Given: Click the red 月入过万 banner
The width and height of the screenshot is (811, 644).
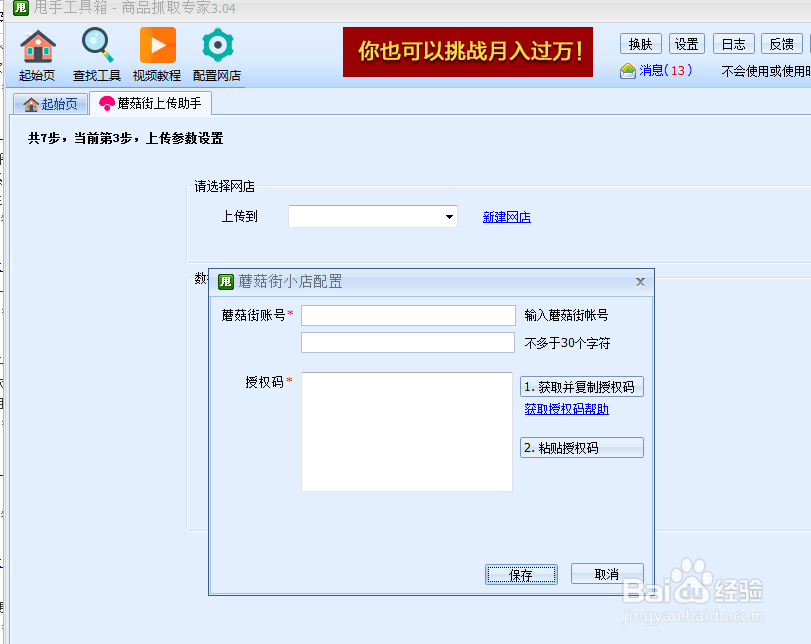Looking at the screenshot, I should coord(468,52).
